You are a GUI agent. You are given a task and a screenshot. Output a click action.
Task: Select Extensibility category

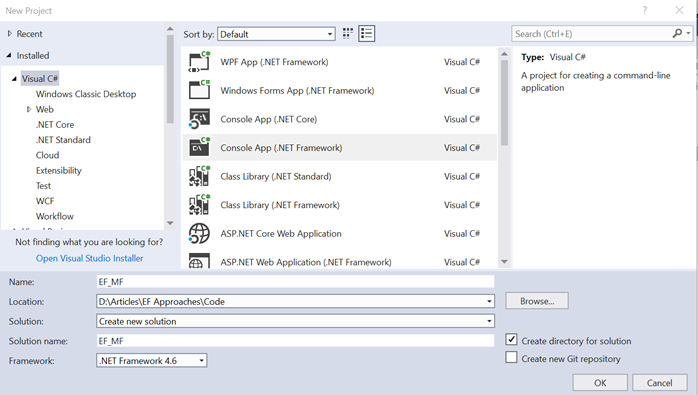pyautogui.click(x=59, y=171)
